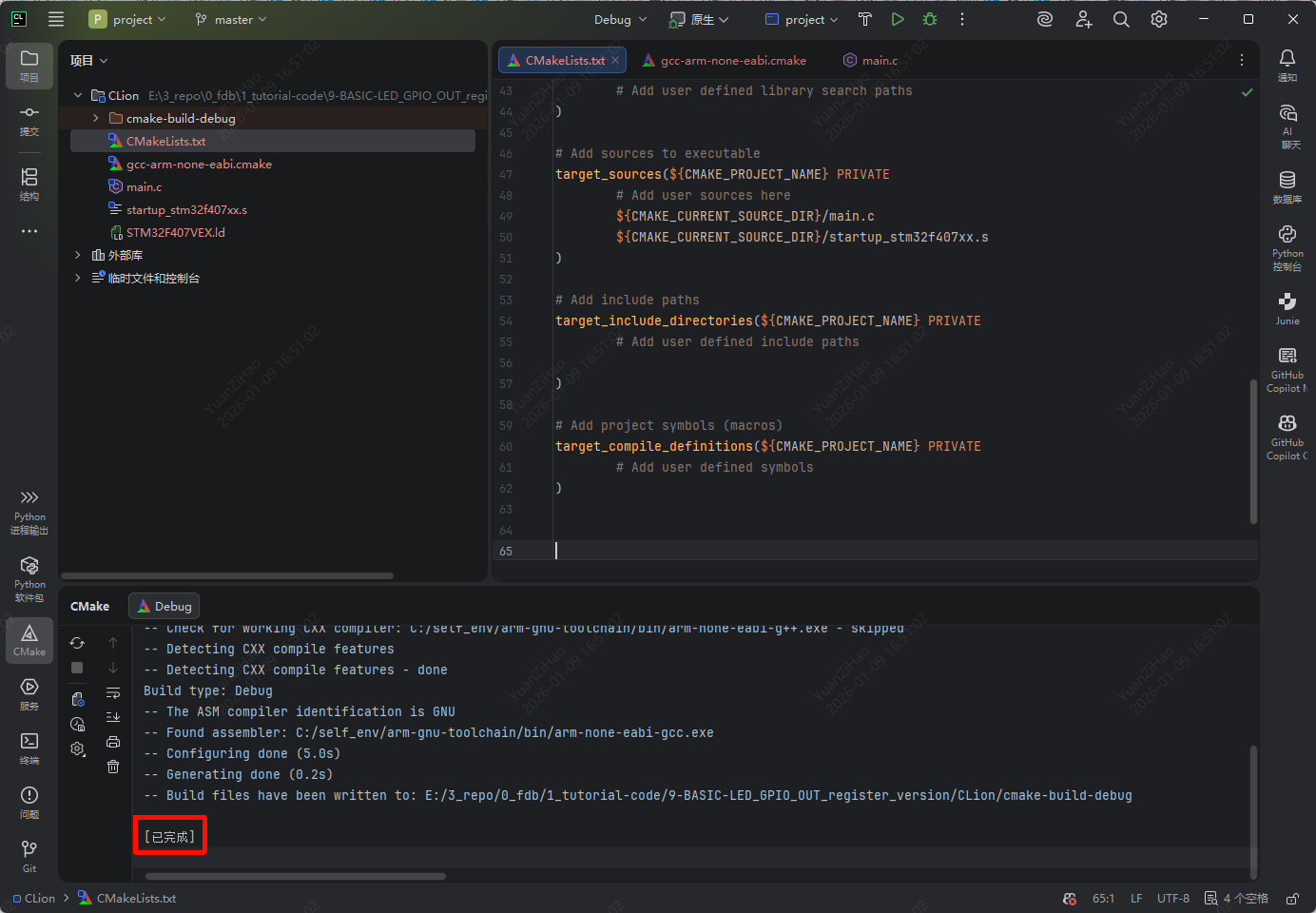Viewport: 1316px width, 913px height.
Task: Open the master branch dropdown
Action: pyautogui.click(x=231, y=19)
